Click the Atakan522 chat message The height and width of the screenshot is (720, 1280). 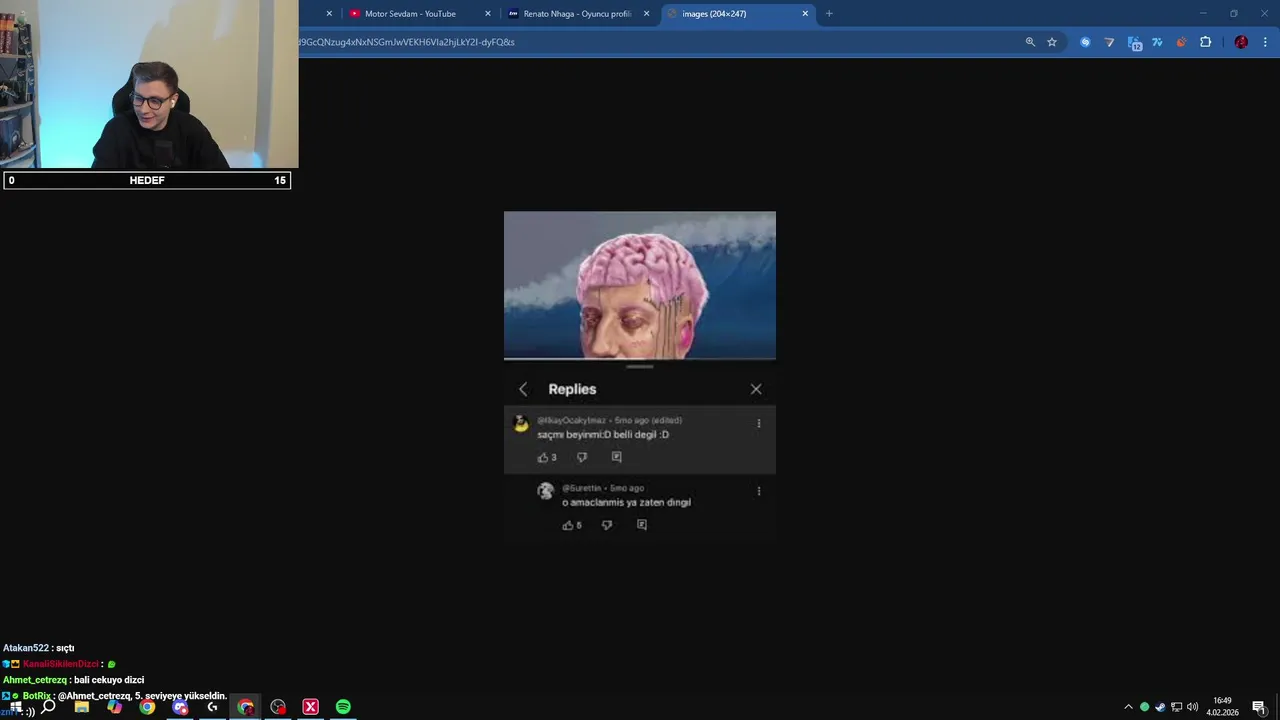(x=39, y=648)
